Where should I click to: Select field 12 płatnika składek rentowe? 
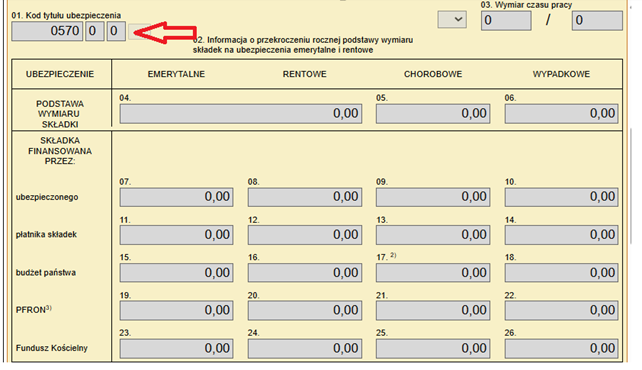305,235
